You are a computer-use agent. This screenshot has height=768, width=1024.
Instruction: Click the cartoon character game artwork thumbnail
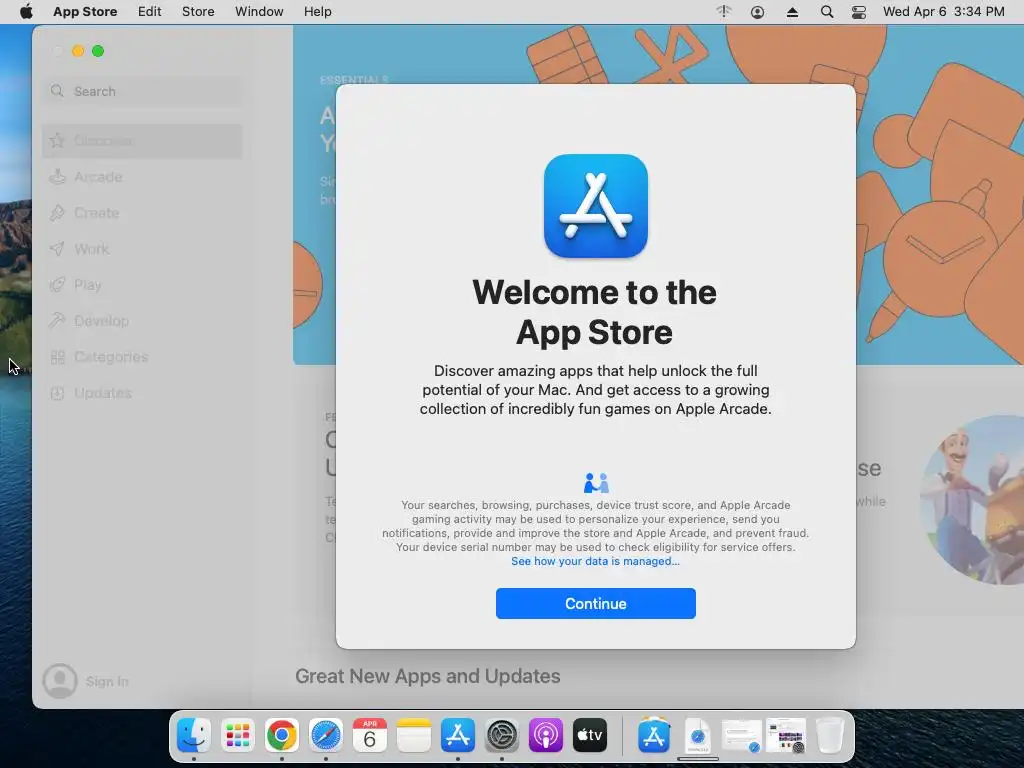click(972, 500)
